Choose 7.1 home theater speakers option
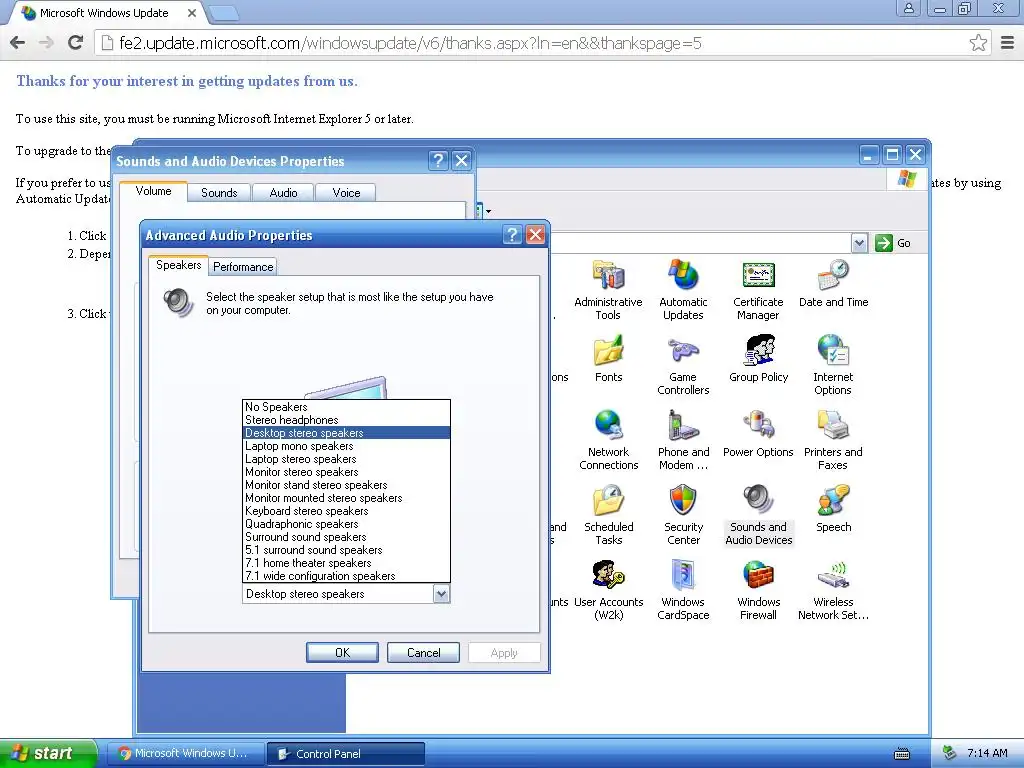 [x=346, y=563]
